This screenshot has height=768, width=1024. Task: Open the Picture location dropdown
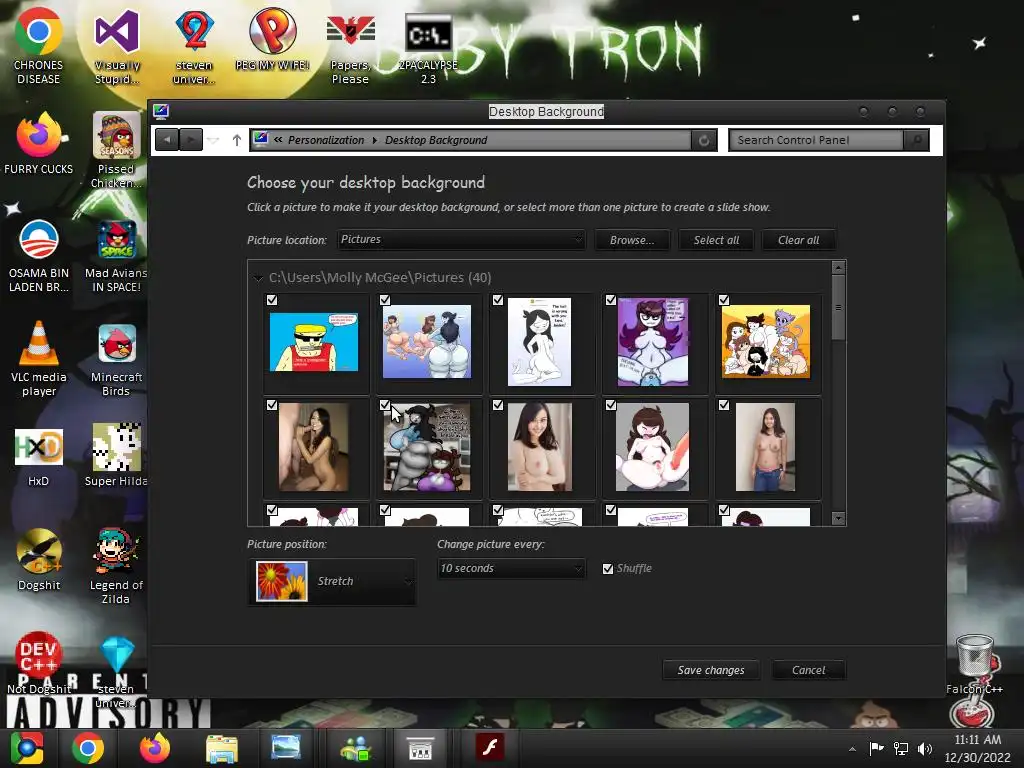[x=461, y=240]
